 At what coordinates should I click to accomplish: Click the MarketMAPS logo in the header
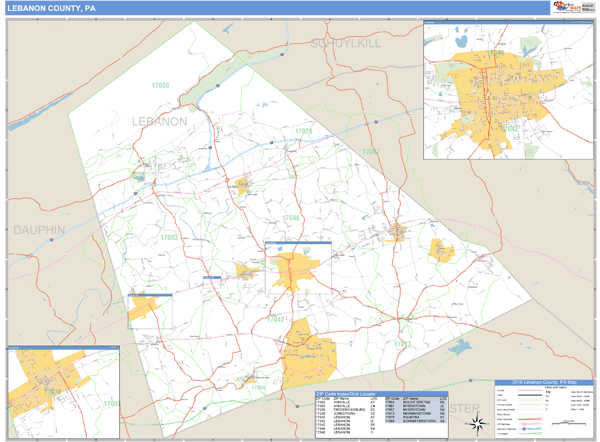click(567, 7)
